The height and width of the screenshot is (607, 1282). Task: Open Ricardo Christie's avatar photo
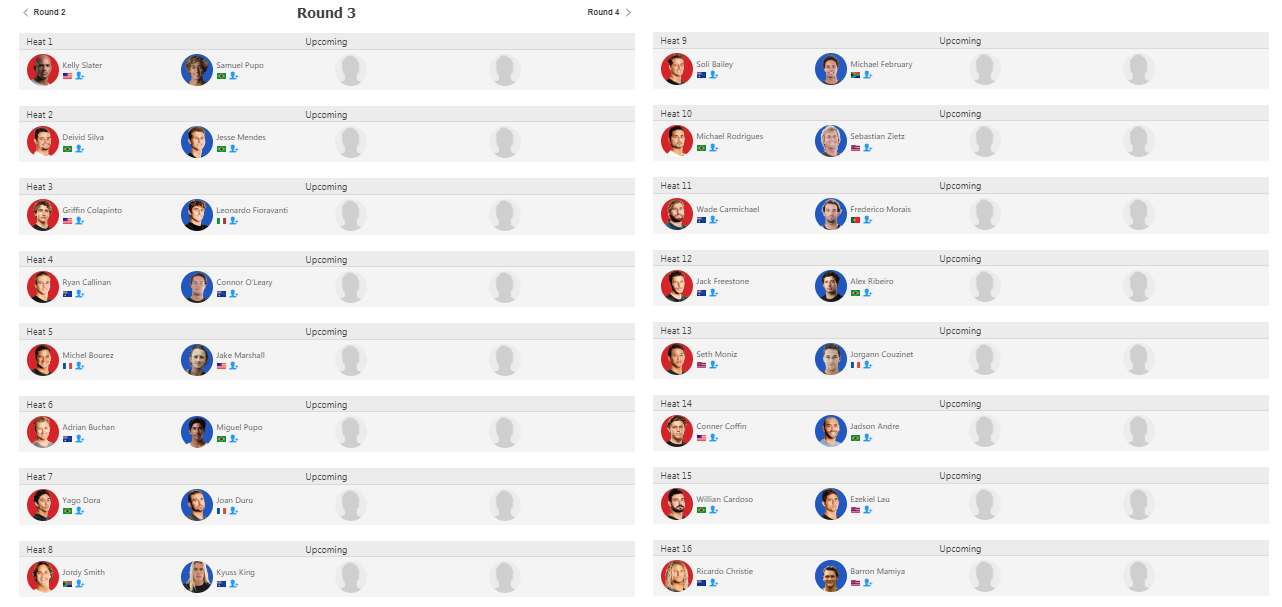tap(677, 576)
